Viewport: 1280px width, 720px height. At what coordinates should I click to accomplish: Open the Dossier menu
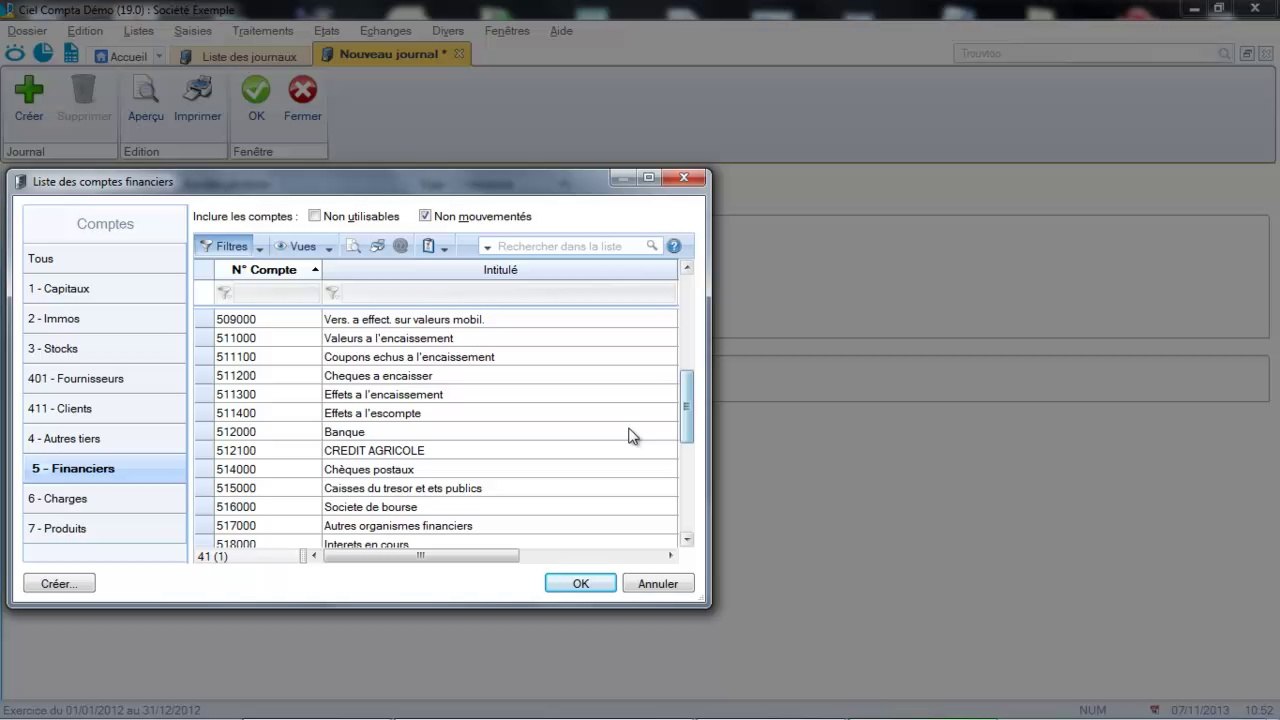click(x=27, y=31)
